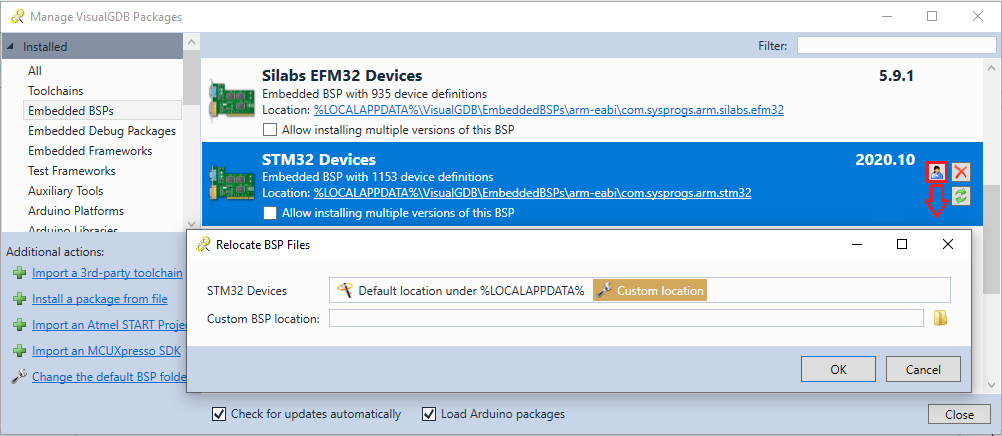Click the red X uninstall icon
Screen dimensions: 1002x436
pyautogui.click(x=960, y=172)
